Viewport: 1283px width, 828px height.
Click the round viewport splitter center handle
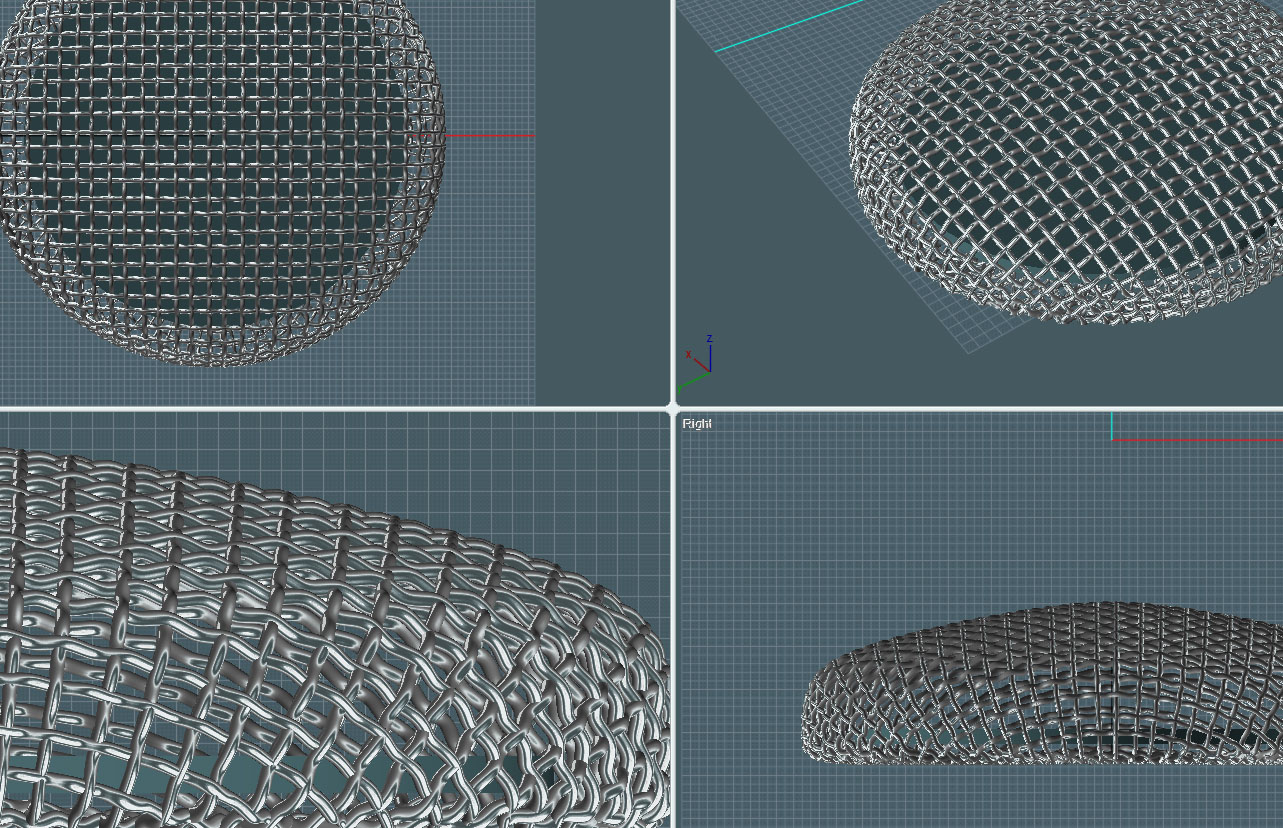[673, 408]
